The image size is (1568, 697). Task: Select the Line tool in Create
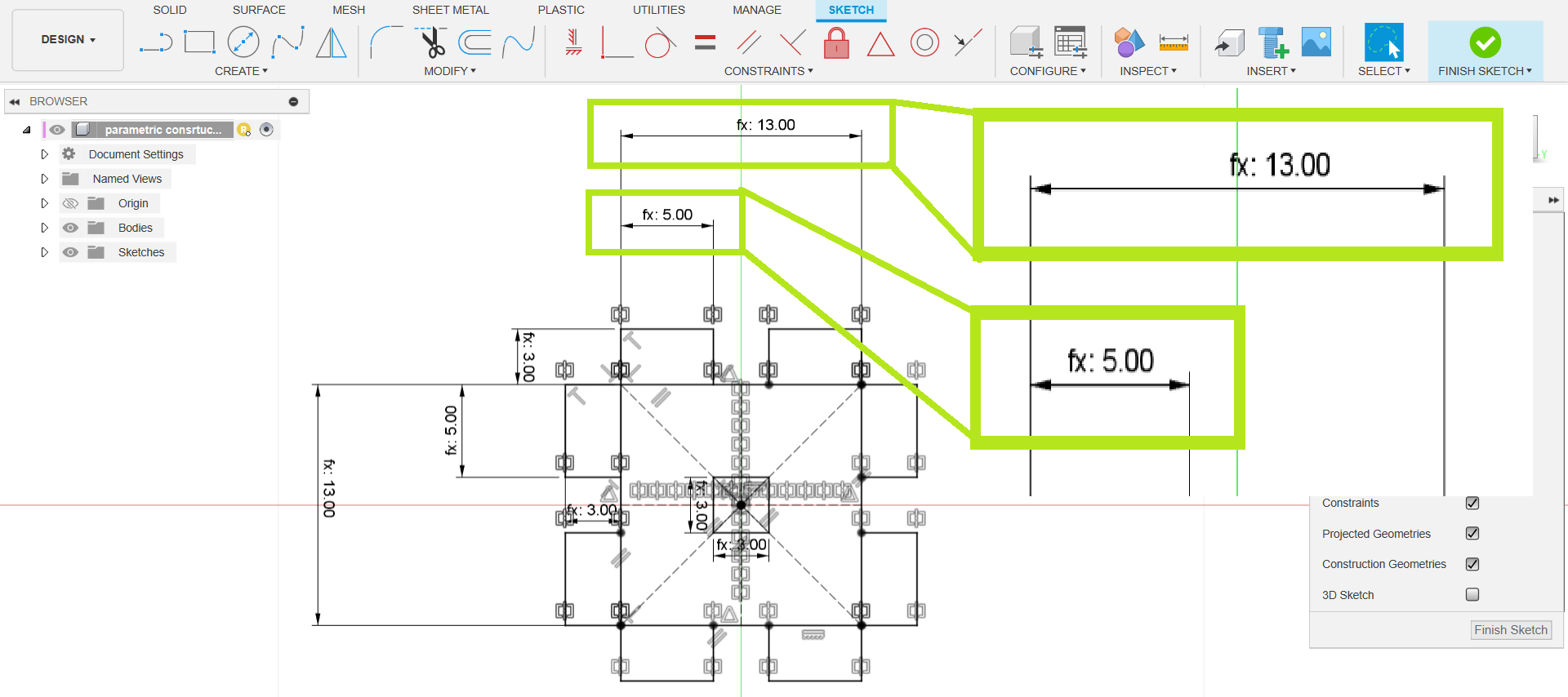[x=155, y=42]
